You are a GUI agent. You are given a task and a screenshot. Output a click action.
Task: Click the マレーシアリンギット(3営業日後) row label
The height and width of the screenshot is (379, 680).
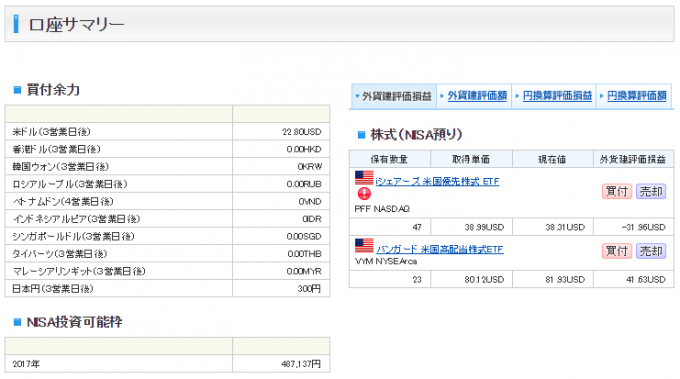coord(79,271)
